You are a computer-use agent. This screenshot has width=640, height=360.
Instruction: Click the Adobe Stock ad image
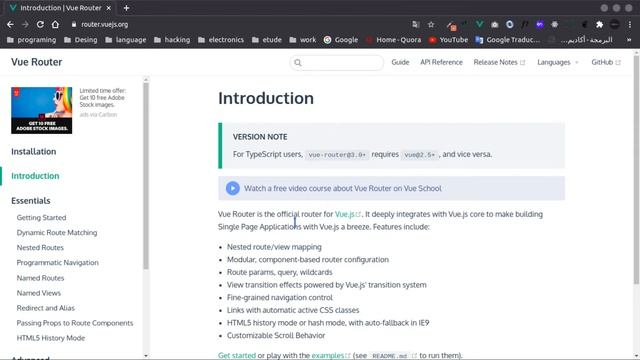point(42,110)
